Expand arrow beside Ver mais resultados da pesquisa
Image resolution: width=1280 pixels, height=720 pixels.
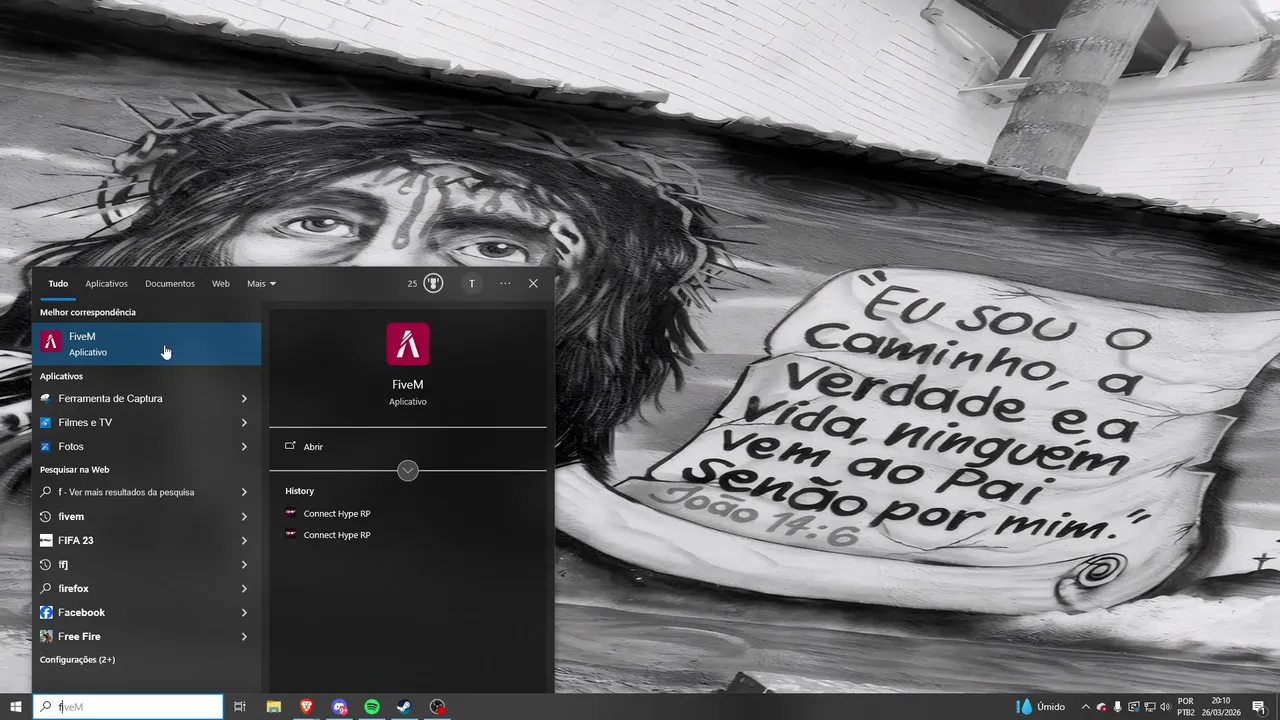[x=244, y=492]
